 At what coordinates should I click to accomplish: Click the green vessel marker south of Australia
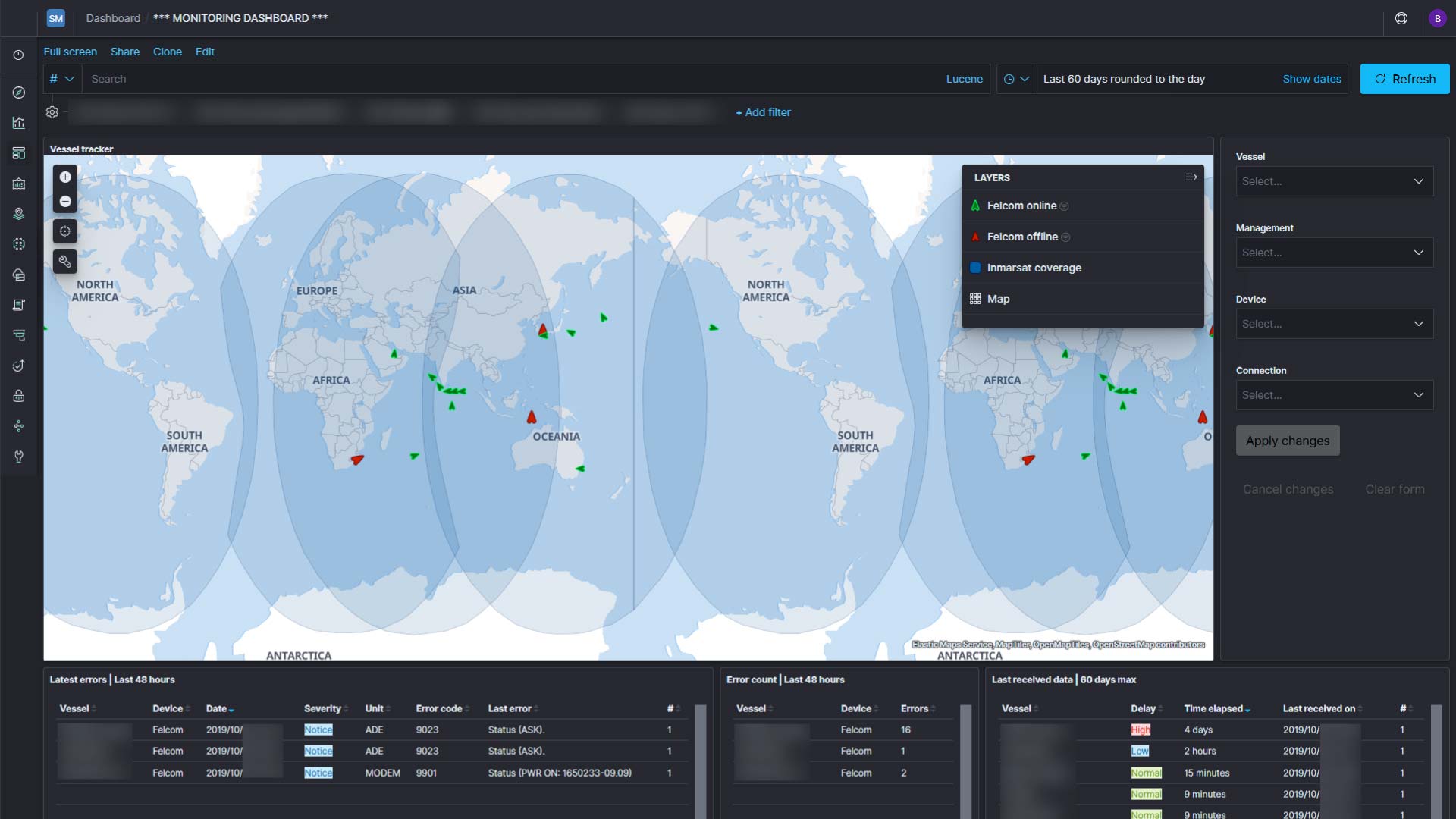[x=580, y=469]
